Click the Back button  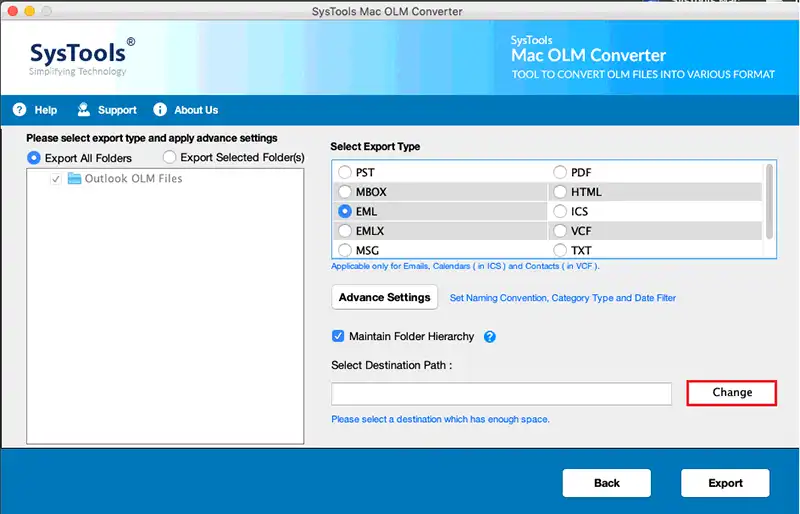click(x=607, y=483)
